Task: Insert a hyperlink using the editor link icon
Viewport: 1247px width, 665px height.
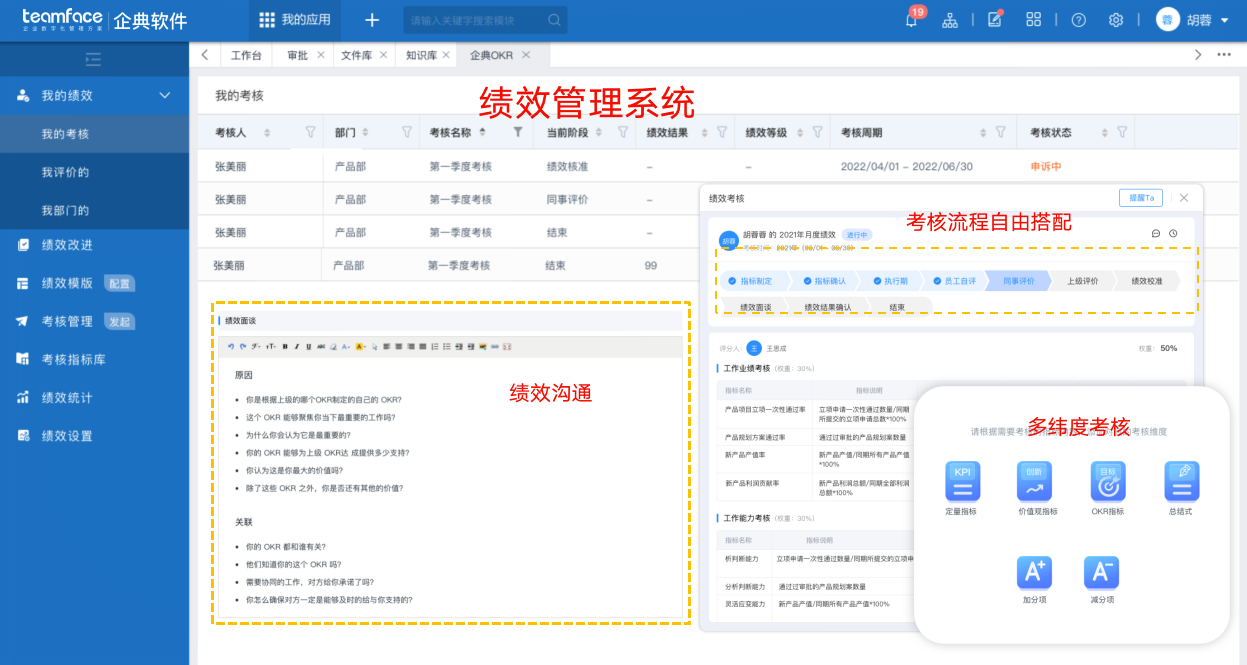Action: [497, 347]
